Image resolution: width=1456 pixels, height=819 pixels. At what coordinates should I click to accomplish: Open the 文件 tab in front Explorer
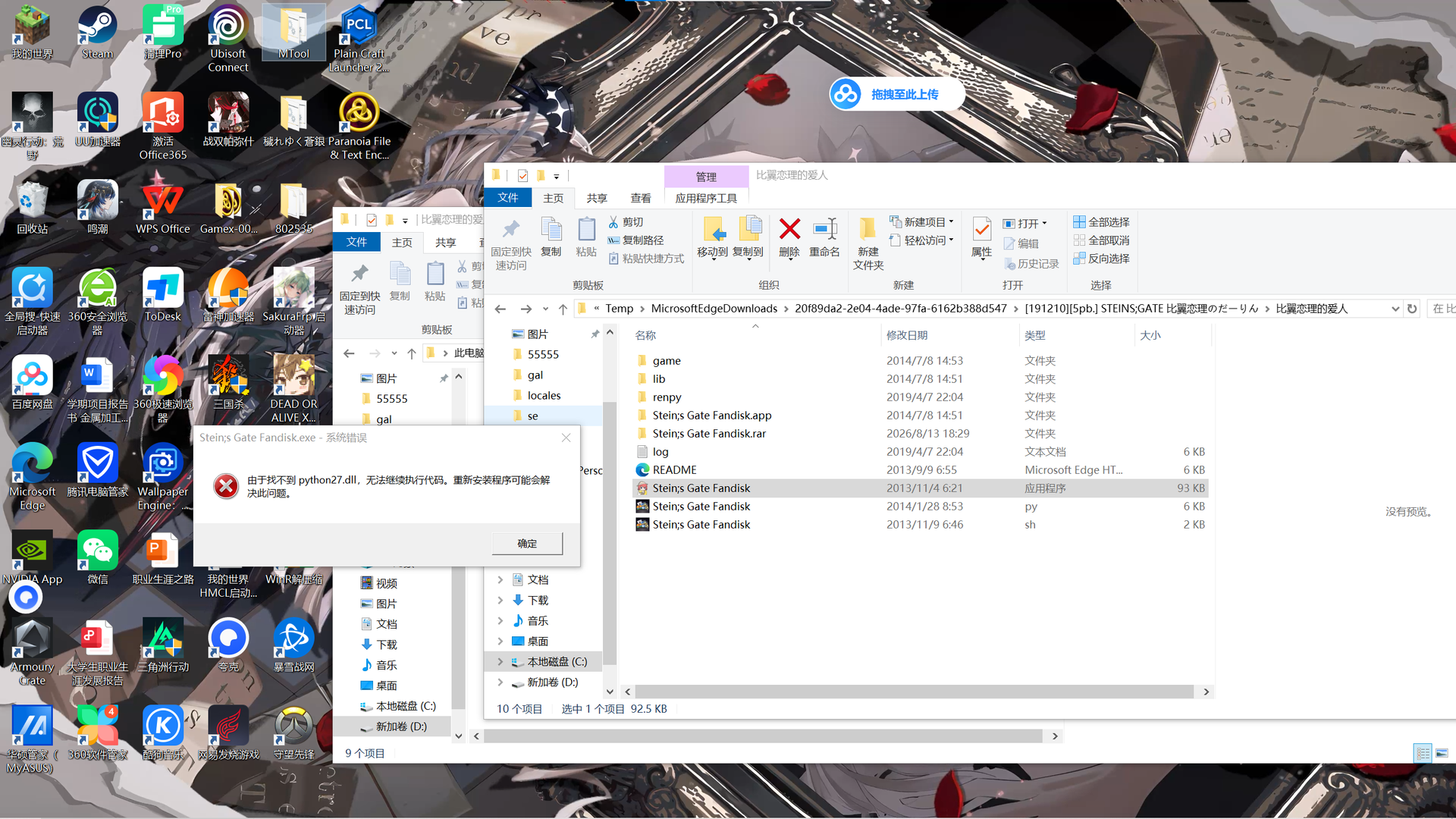click(507, 198)
